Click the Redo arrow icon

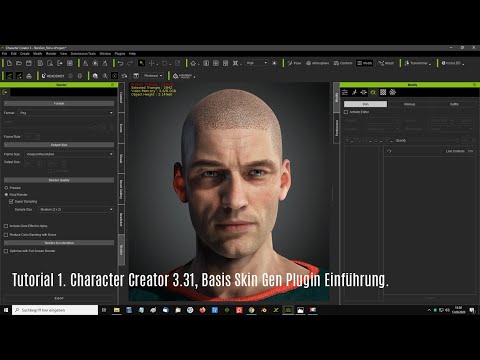click(130, 63)
